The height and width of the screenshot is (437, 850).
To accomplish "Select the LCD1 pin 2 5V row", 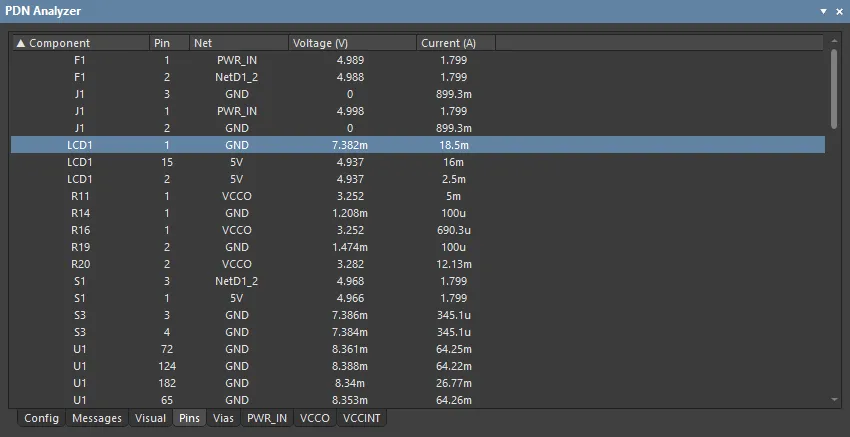I will point(418,179).
